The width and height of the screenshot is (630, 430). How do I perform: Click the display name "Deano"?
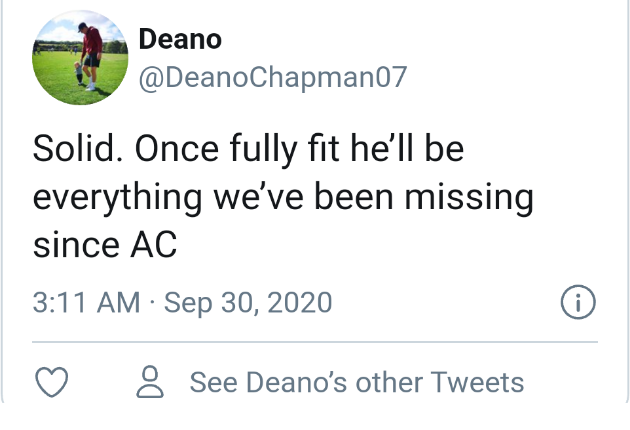click(180, 40)
